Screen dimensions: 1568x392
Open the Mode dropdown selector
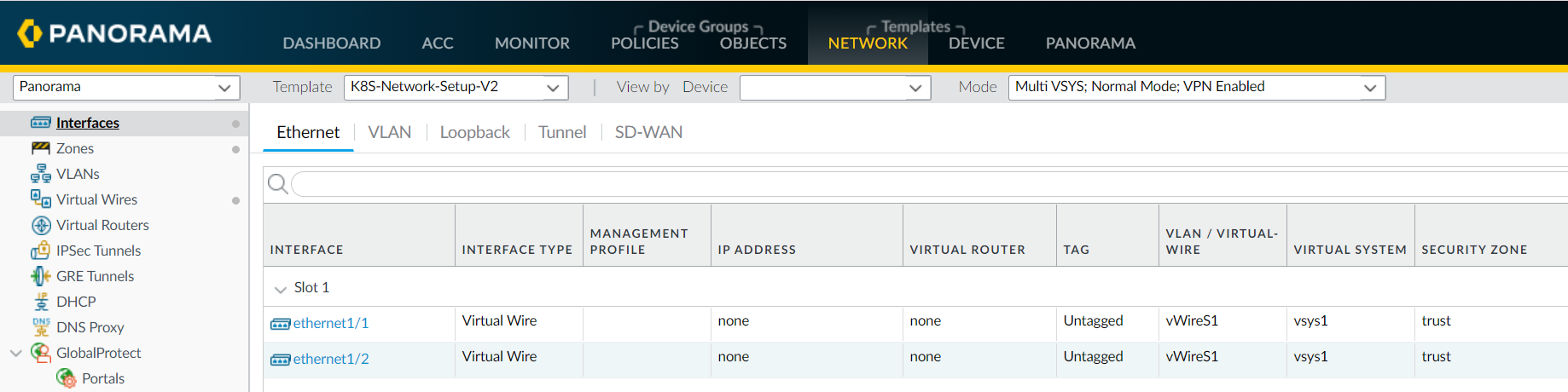click(x=1196, y=87)
